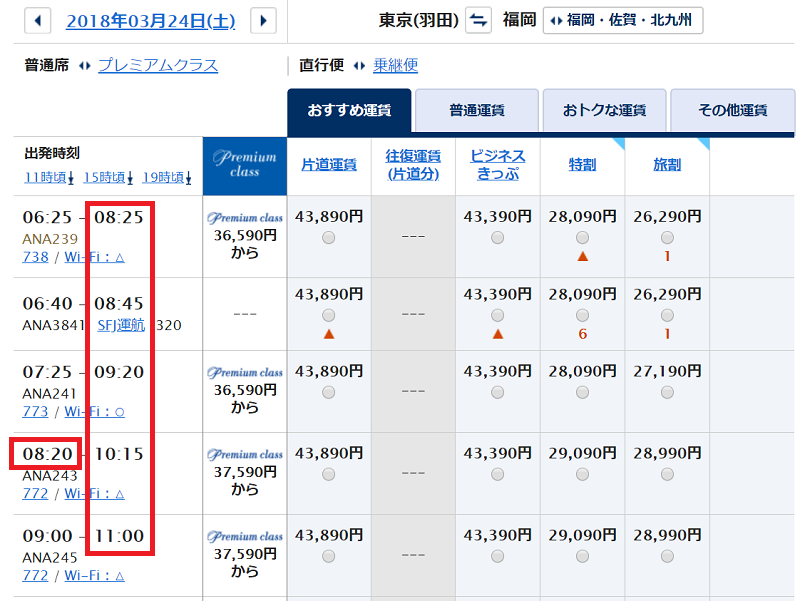
Task: Open 772 aircraft info for ANA245
Action: (35, 575)
